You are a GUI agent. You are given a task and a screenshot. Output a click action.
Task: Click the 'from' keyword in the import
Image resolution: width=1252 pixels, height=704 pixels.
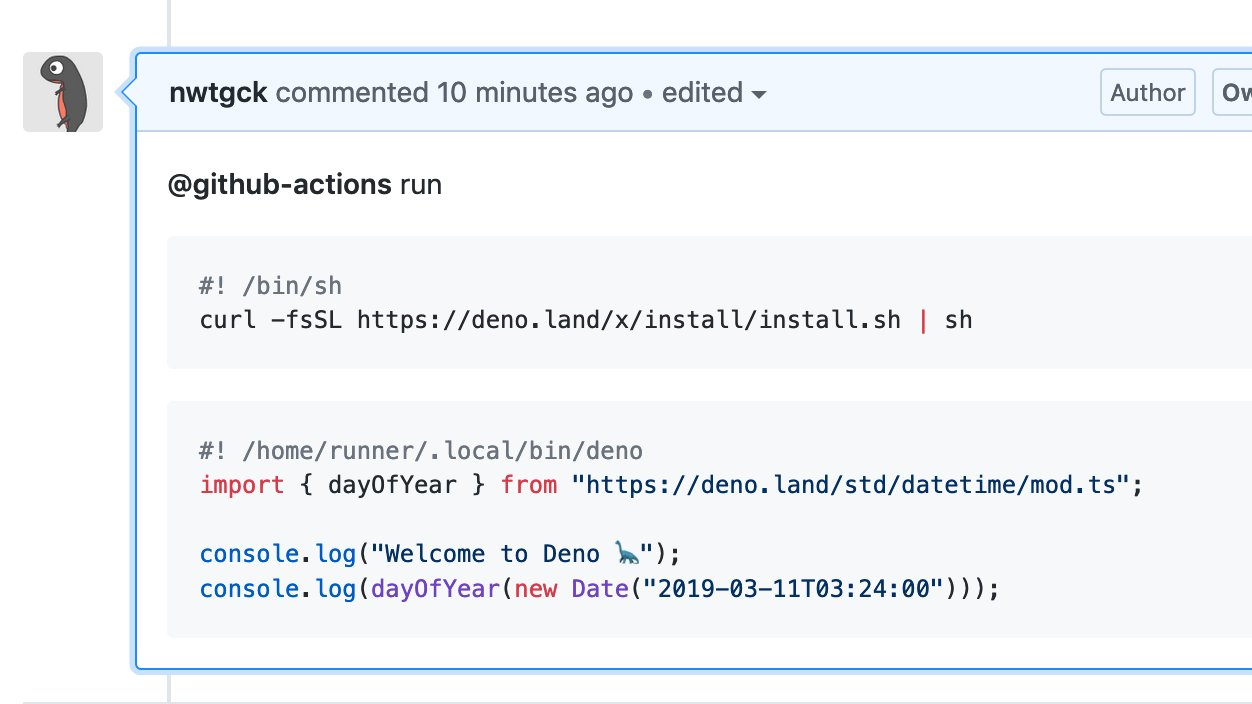pos(529,485)
